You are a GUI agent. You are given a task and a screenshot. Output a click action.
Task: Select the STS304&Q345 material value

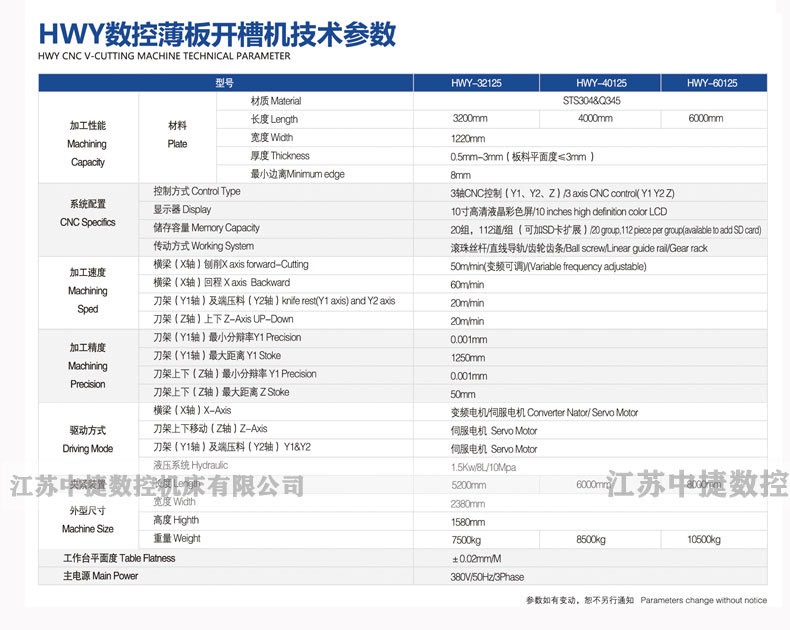point(591,101)
